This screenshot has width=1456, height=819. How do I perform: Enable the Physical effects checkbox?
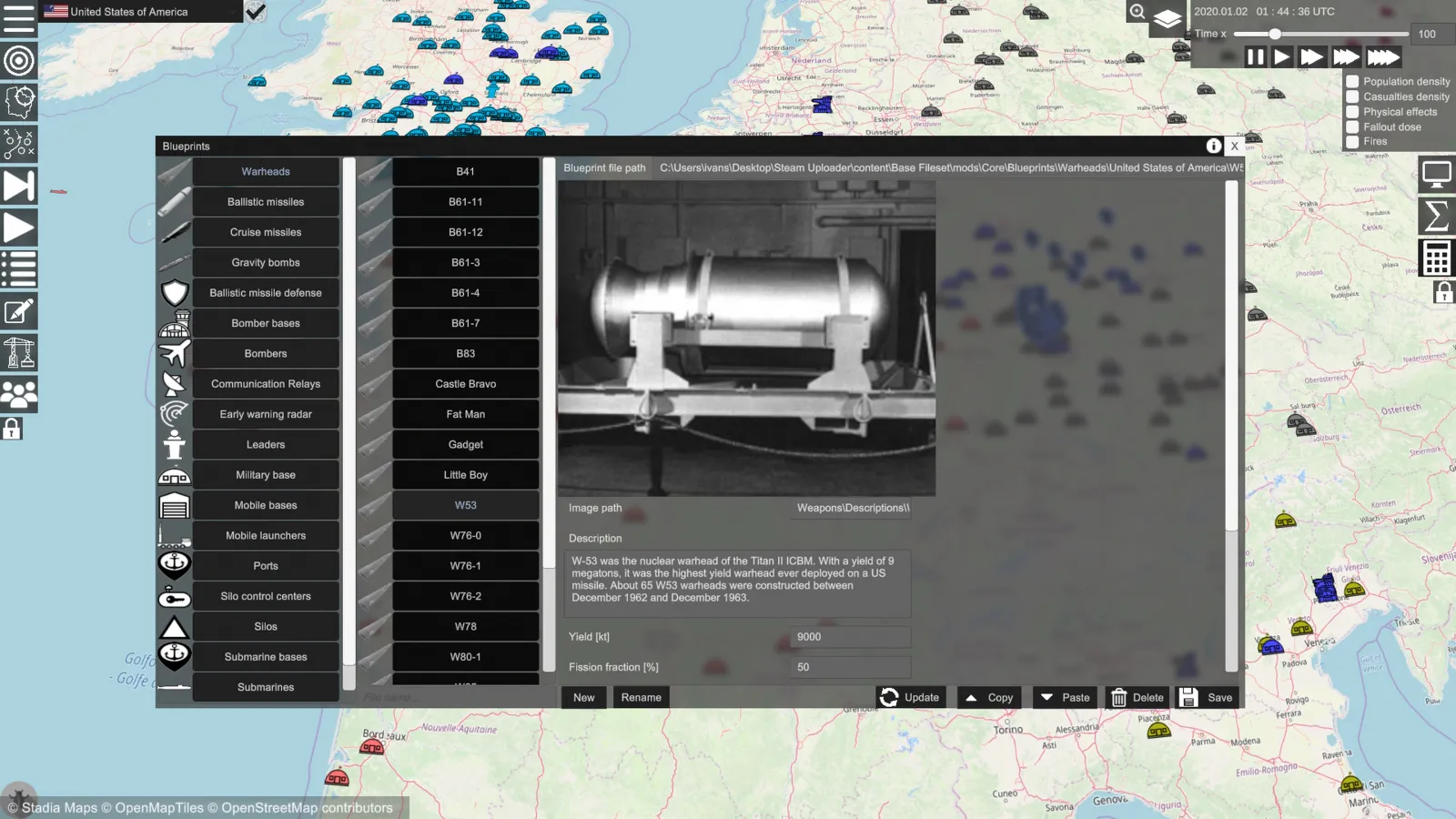[x=1352, y=112]
